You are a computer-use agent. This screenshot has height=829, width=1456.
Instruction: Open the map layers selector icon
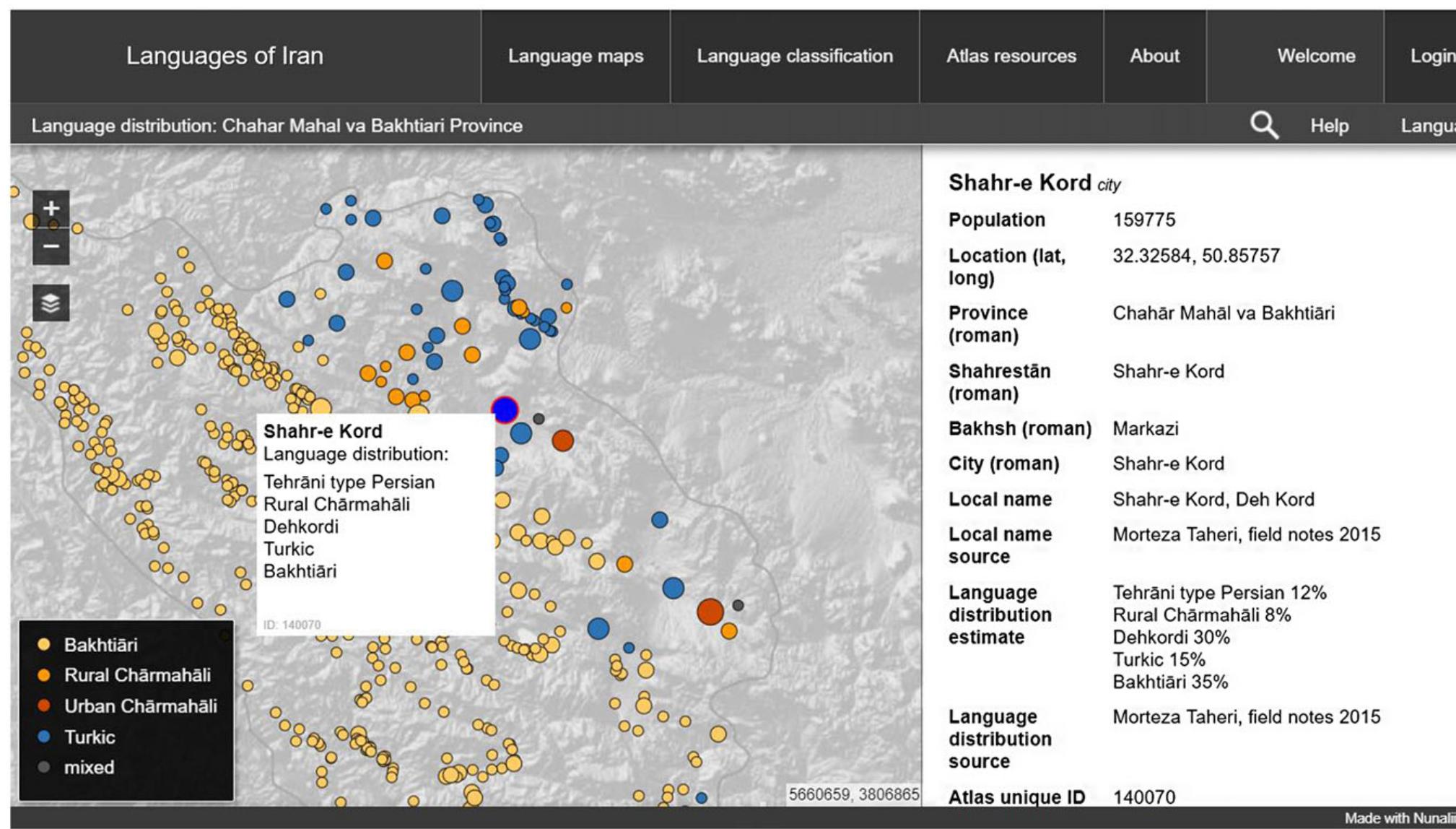coord(51,303)
